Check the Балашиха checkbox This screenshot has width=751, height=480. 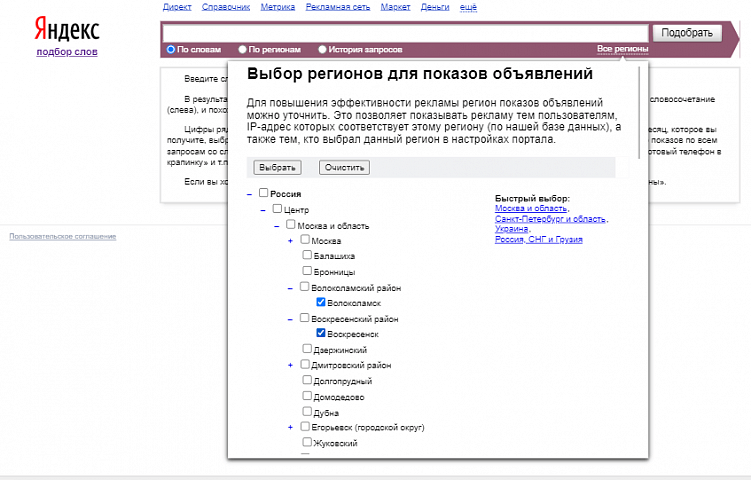point(307,254)
